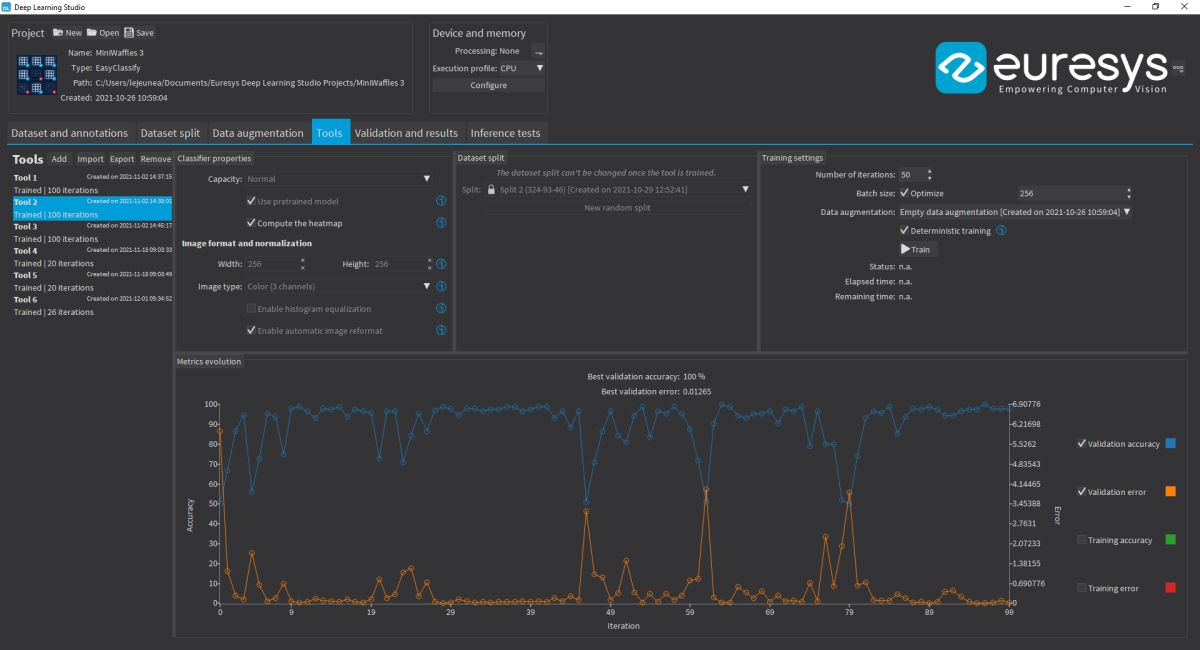Select Tool 2 in tools list
The width and height of the screenshot is (1200, 650).
[92, 208]
